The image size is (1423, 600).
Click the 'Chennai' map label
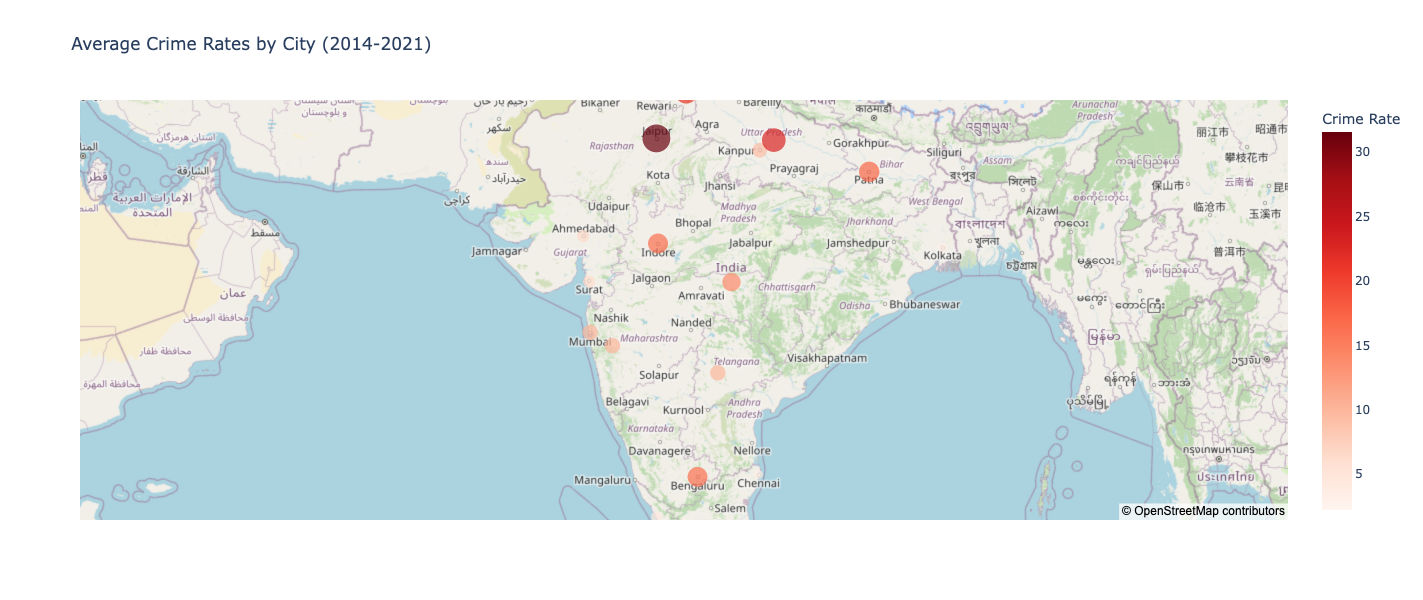tap(758, 483)
